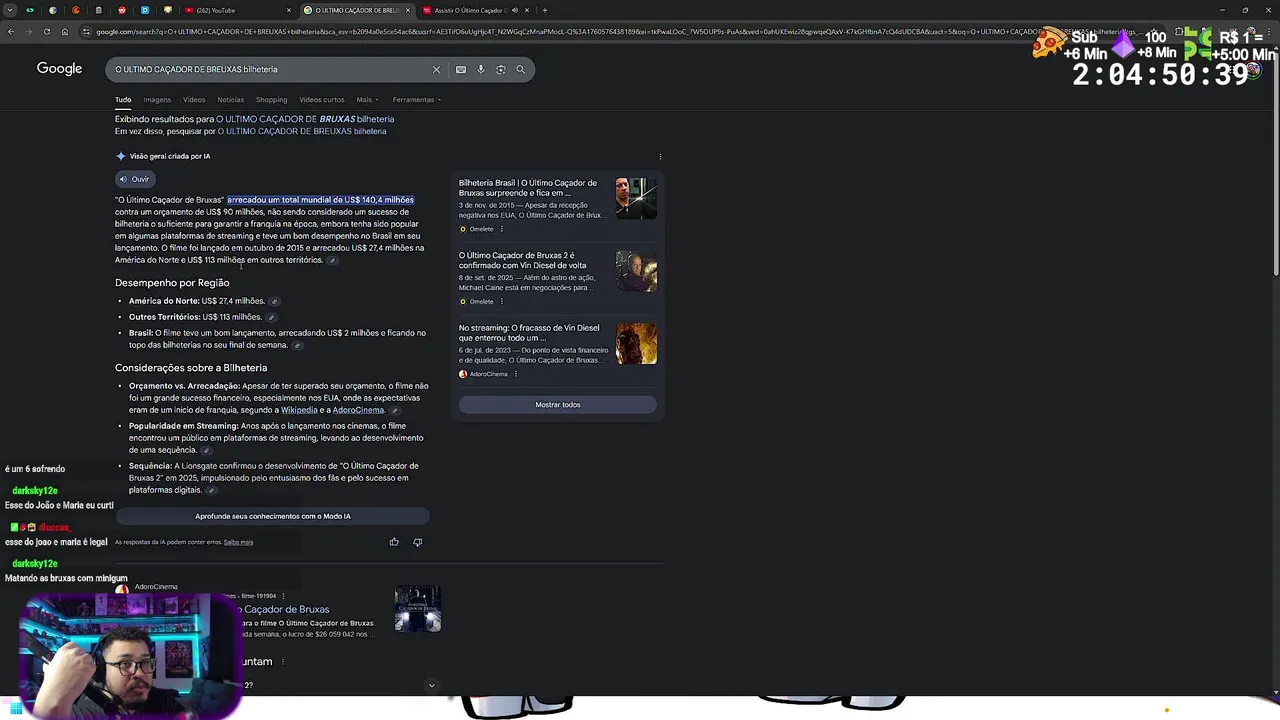Open corrected 'BRUXAS bilheteria' results link
The width and height of the screenshot is (1280, 720).
(x=305, y=119)
